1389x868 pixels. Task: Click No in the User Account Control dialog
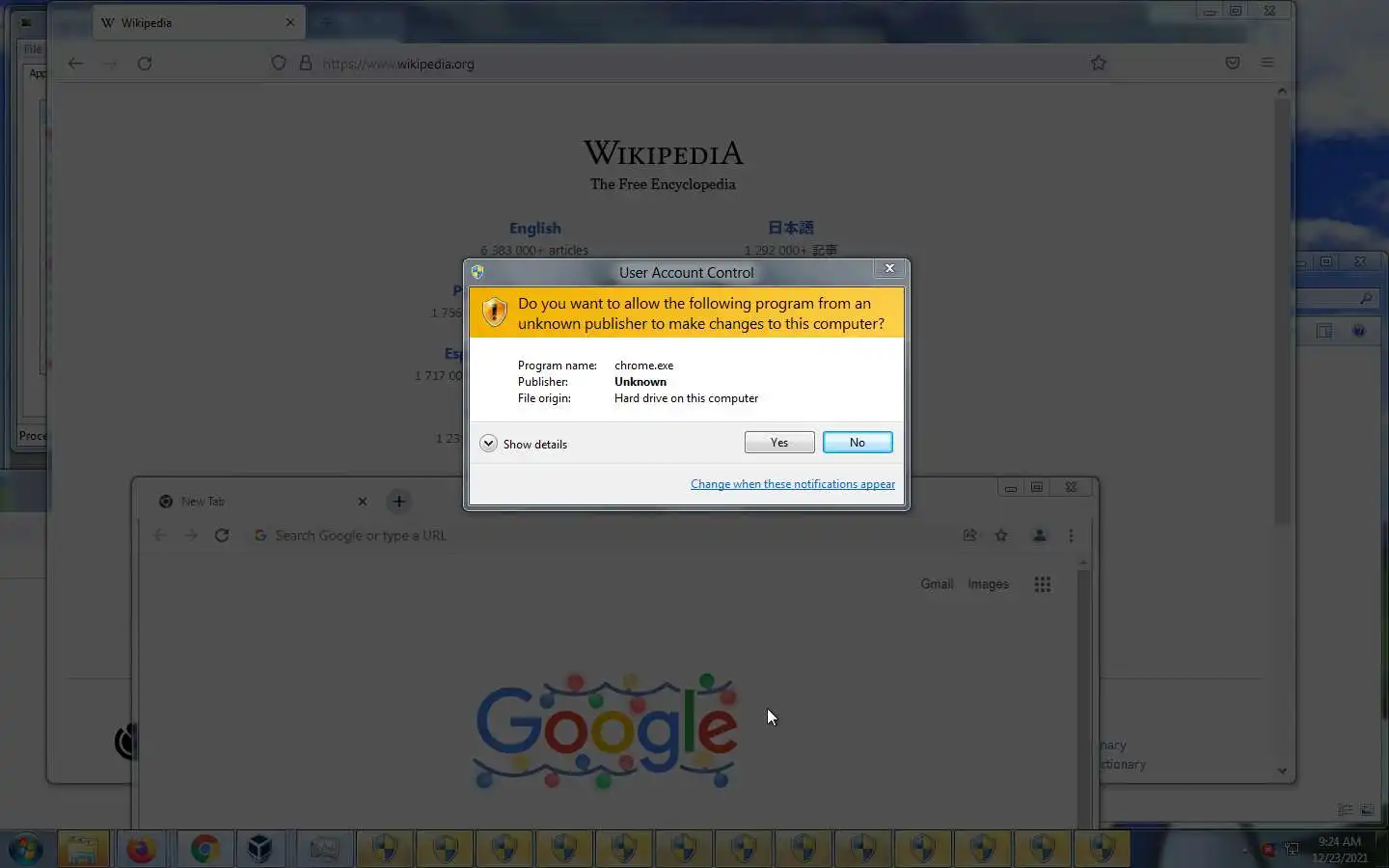(858, 442)
